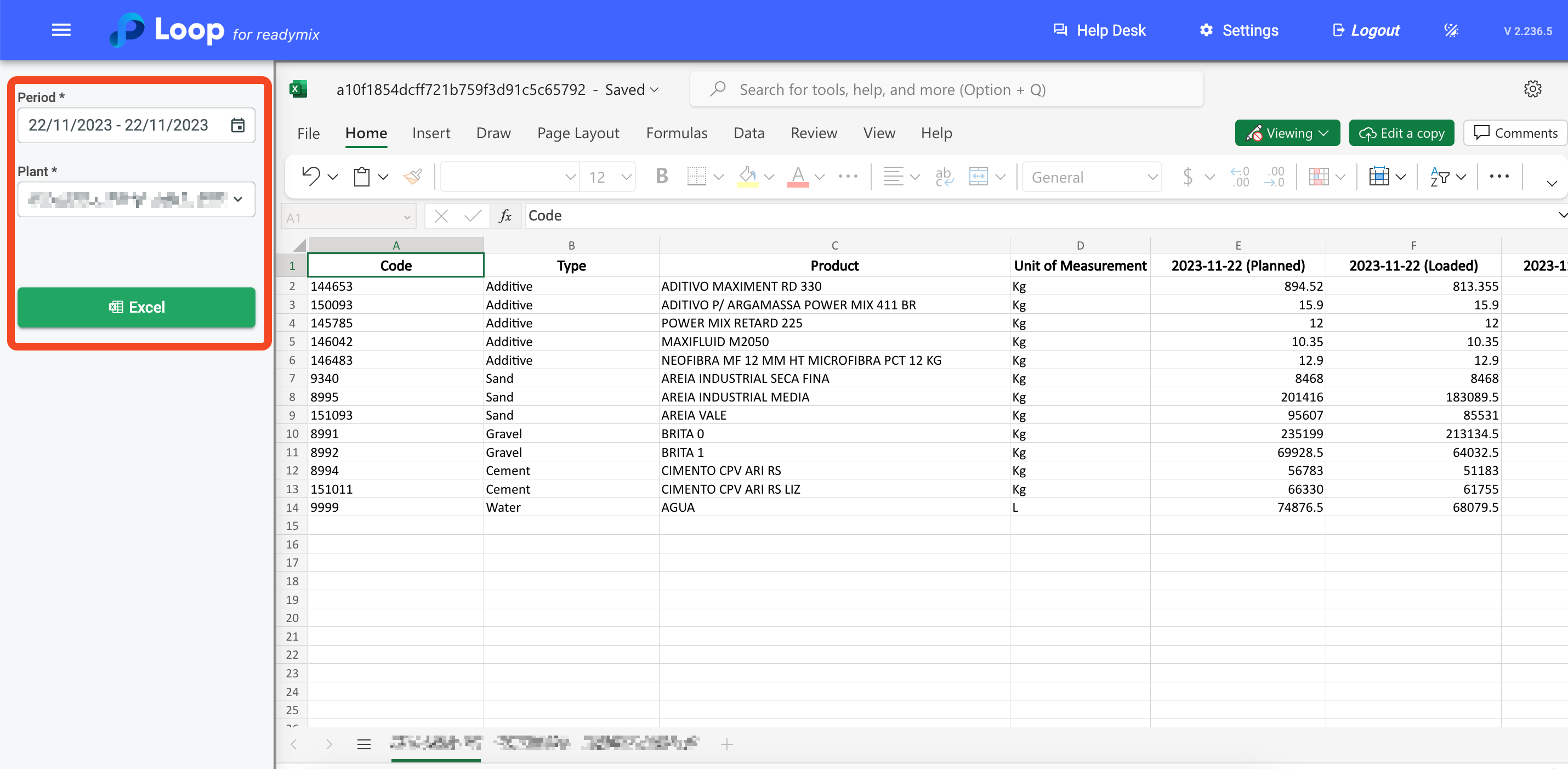Click the Sort and Filter icon
Image resolution: width=1568 pixels, height=769 pixels.
(x=1440, y=177)
